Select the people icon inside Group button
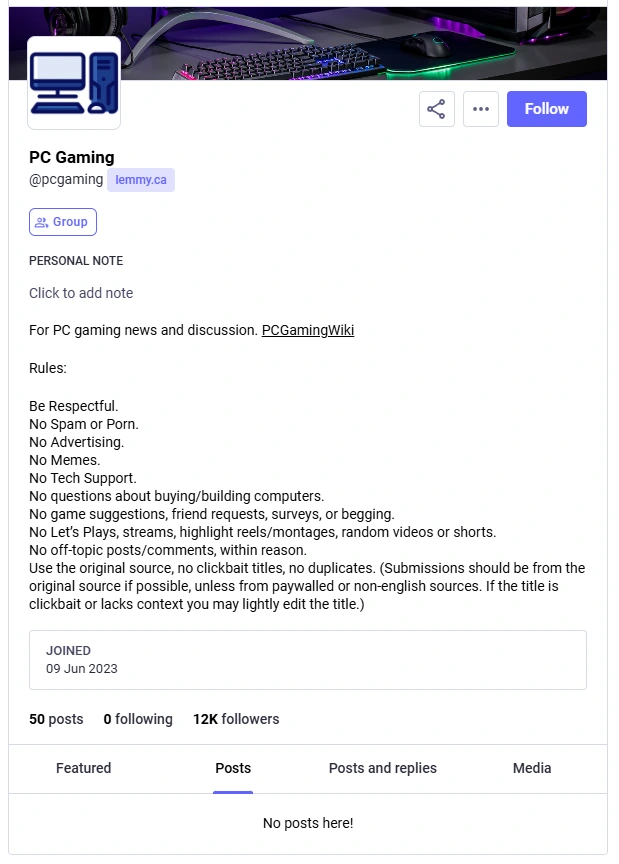The image size is (619, 864). (40, 221)
